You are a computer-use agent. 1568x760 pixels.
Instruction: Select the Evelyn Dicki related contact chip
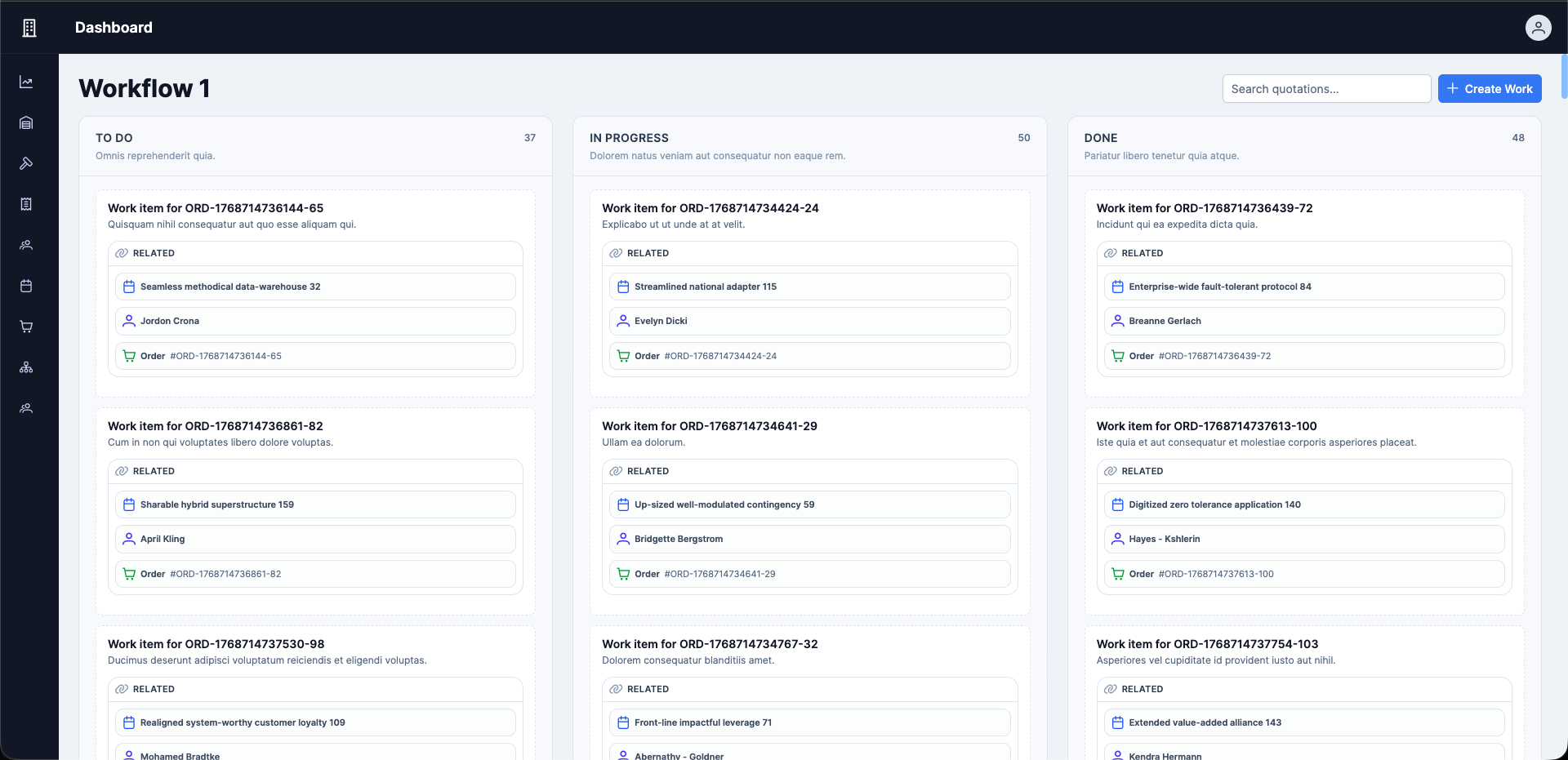(809, 321)
